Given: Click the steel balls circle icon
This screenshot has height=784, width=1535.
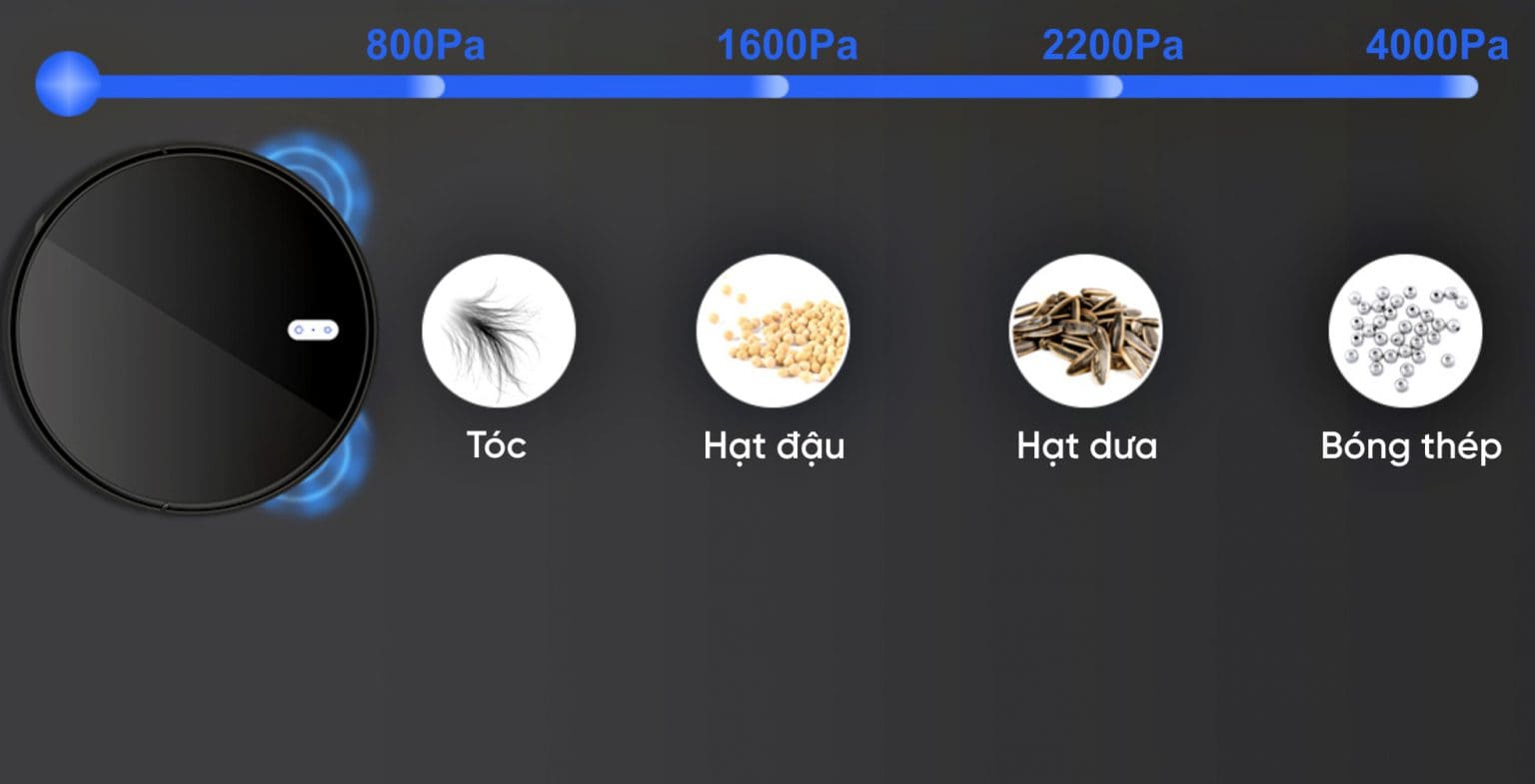Looking at the screenshot, I should pyautogui.click(x=1405, y=331).
